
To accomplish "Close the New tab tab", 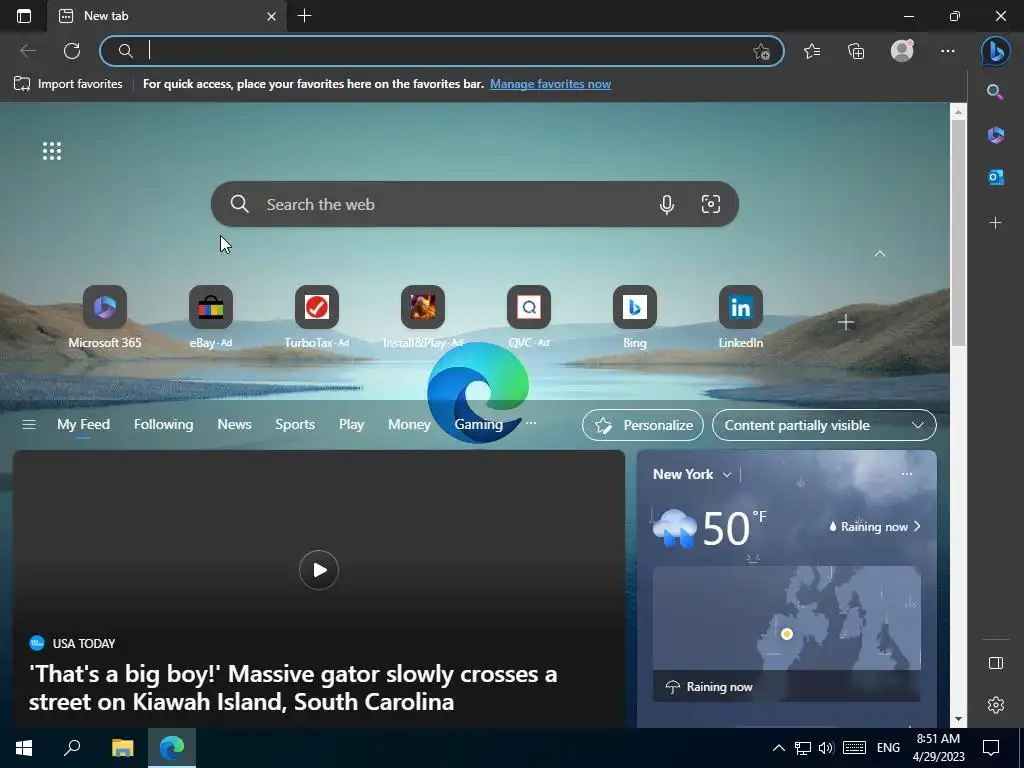I will (272, 16).
